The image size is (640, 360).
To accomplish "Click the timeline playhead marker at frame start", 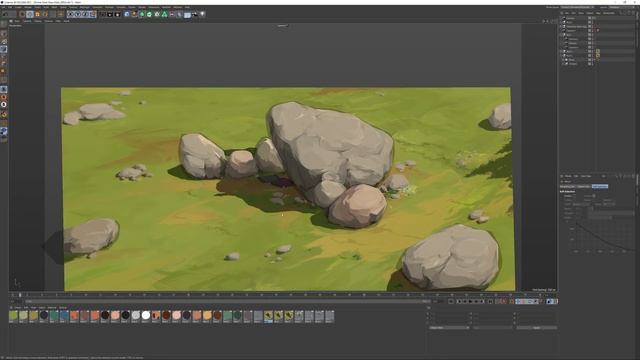I will [x=20, y=295].
